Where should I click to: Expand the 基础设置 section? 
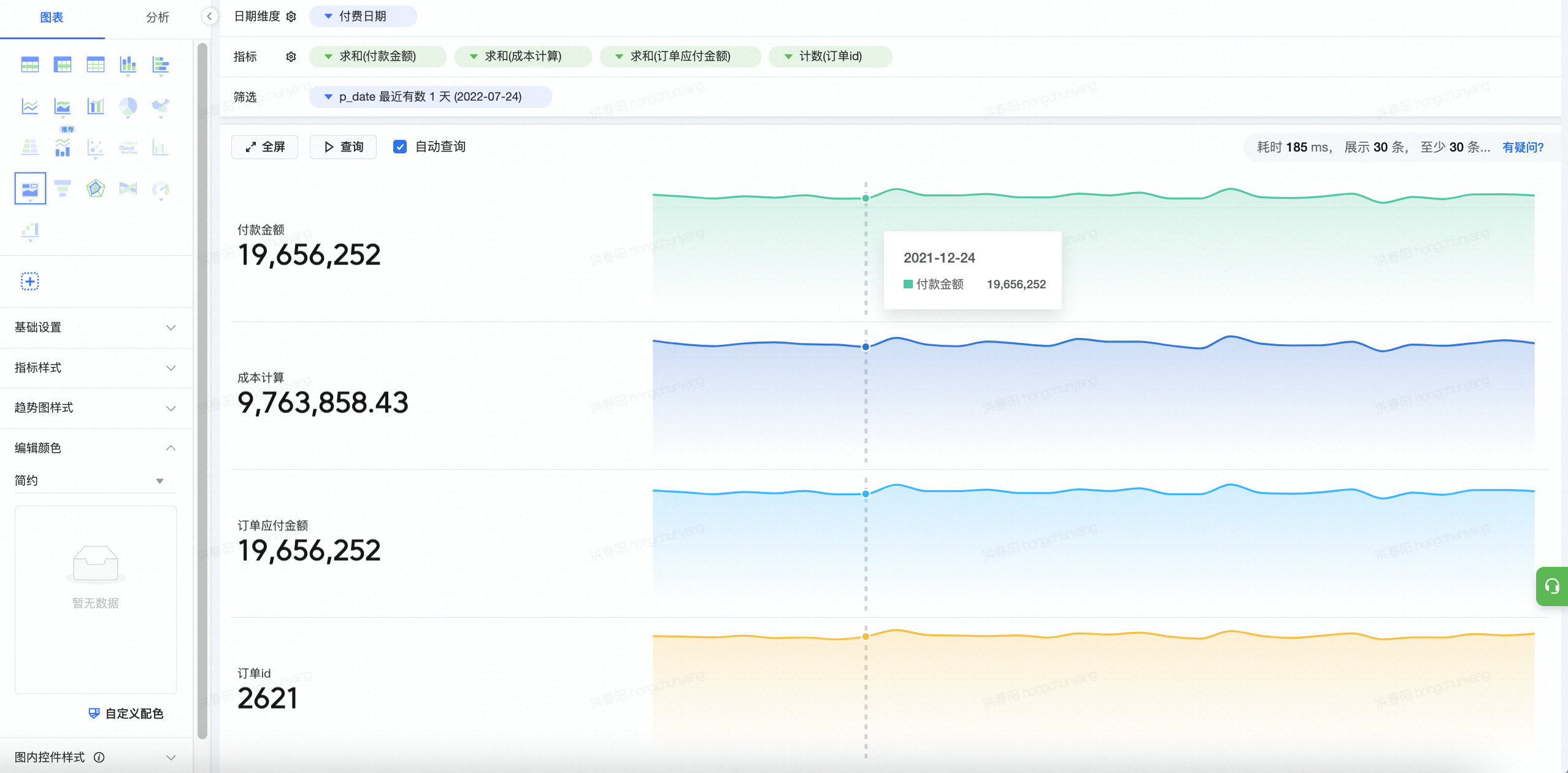tap(96, 328)
